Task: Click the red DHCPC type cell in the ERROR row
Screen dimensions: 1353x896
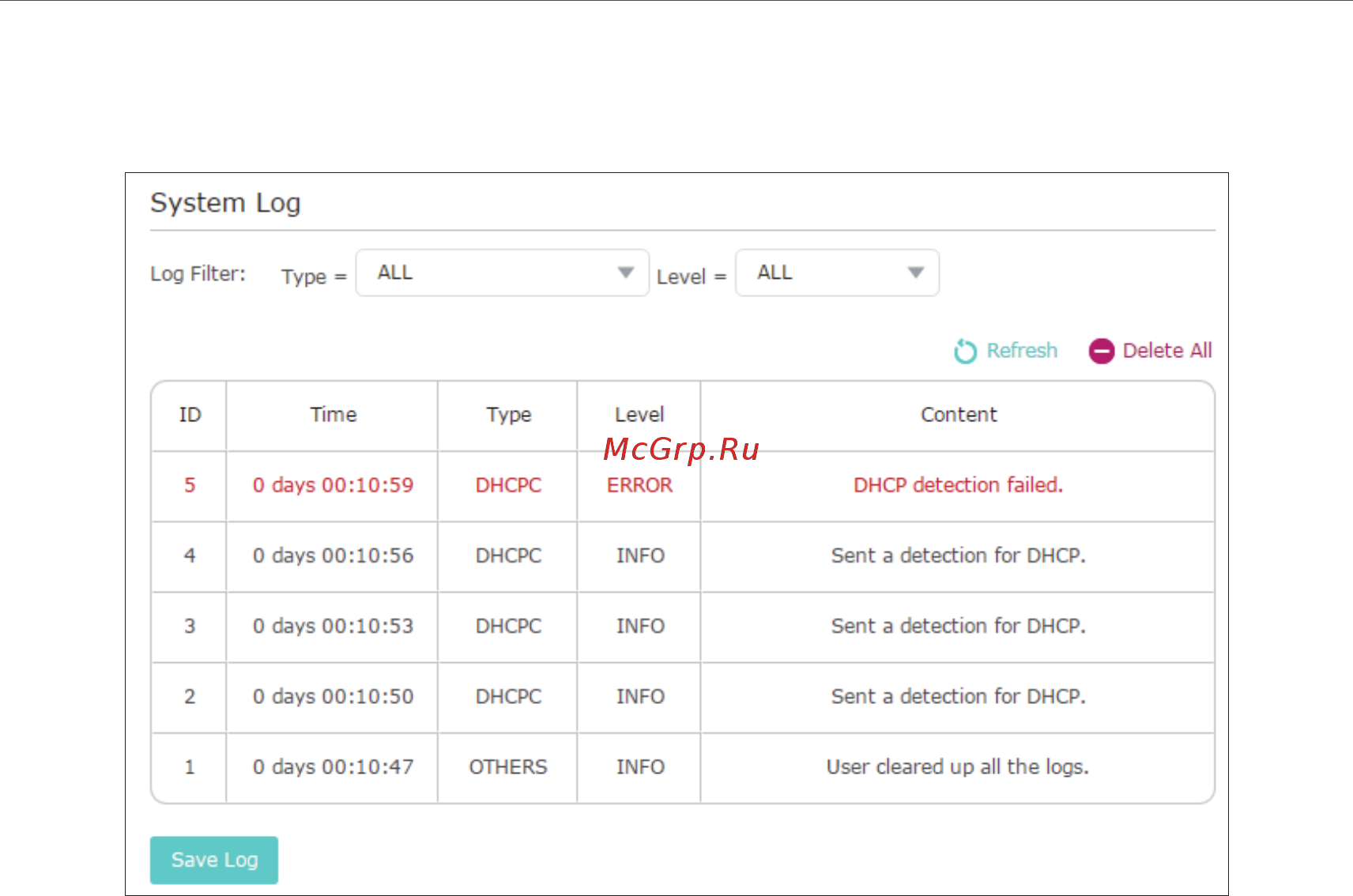Action: [x=508, y=485]
